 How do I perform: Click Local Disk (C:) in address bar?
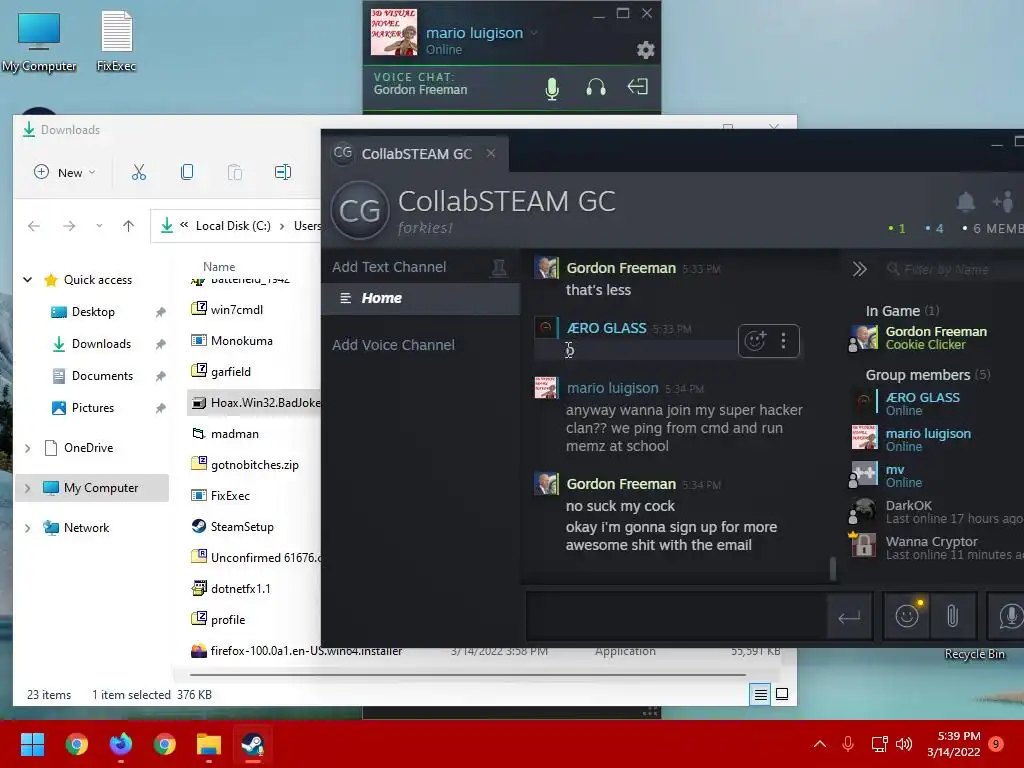tap(233, 226)
